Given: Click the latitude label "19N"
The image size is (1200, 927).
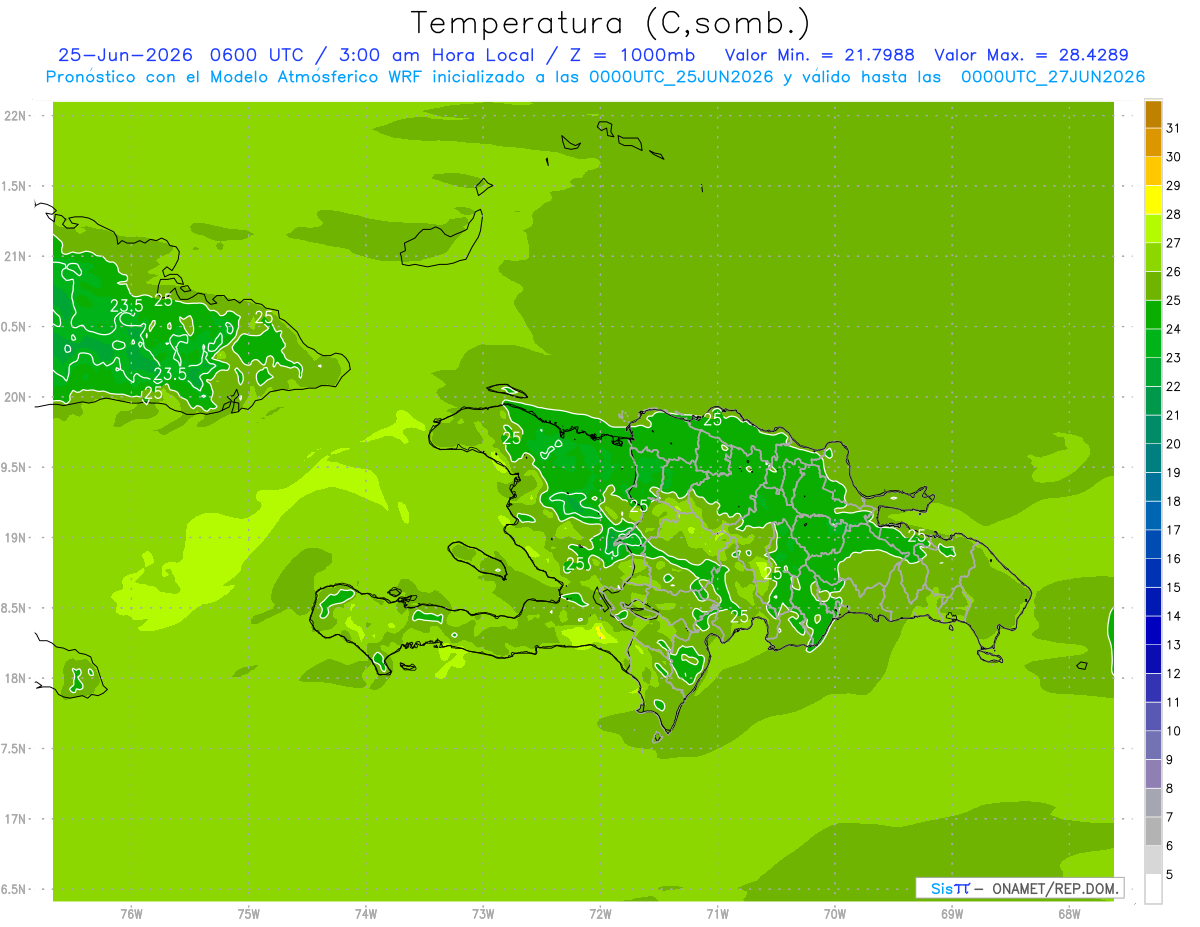Looking at the screenshot, I should [x=16, y=537].
